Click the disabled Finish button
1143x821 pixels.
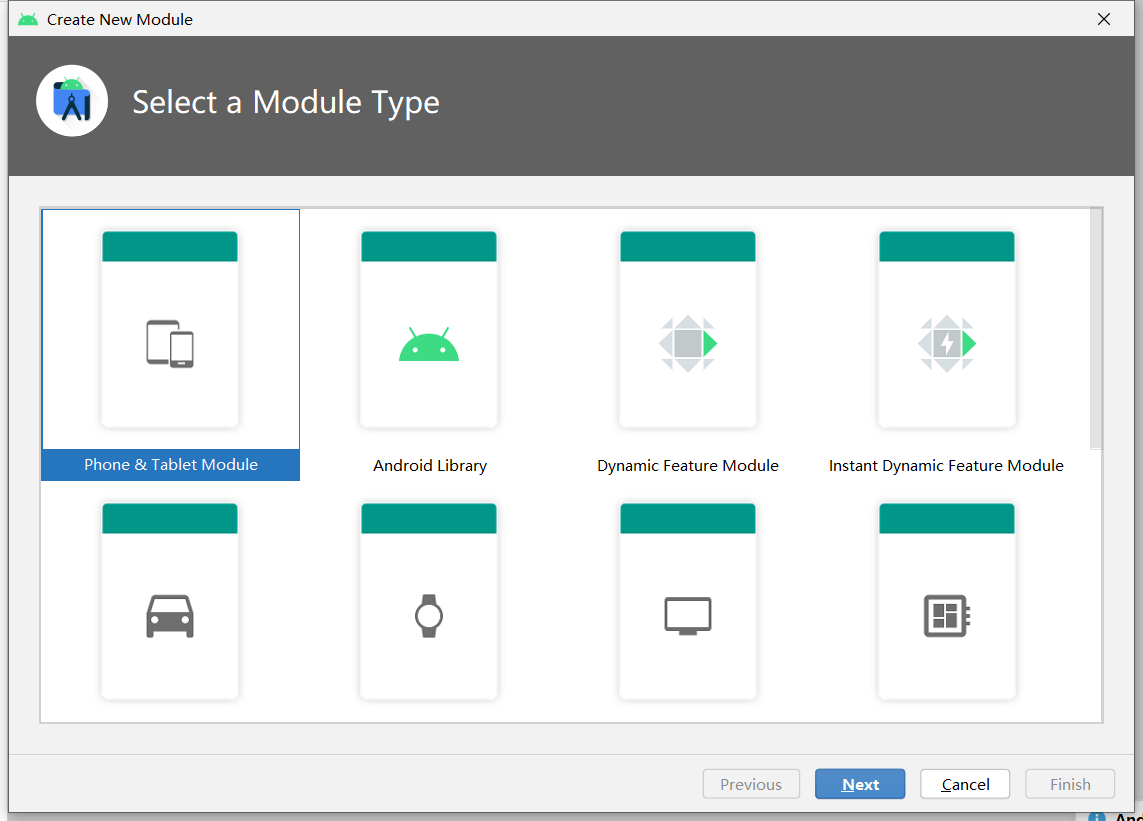click(1070, 784)
